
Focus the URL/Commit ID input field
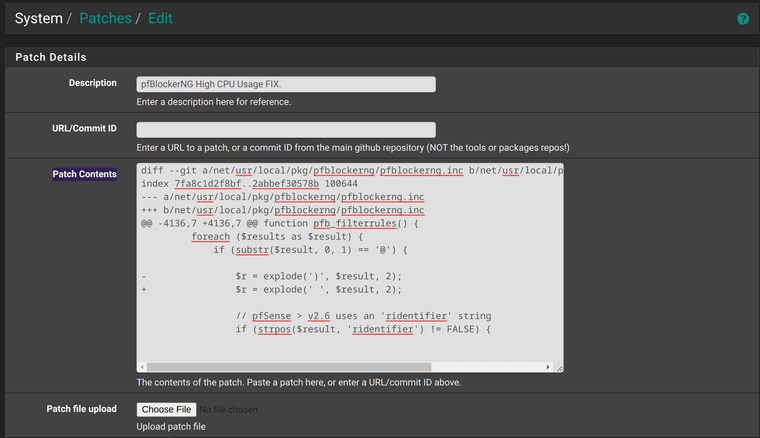[x=286, y=129]
